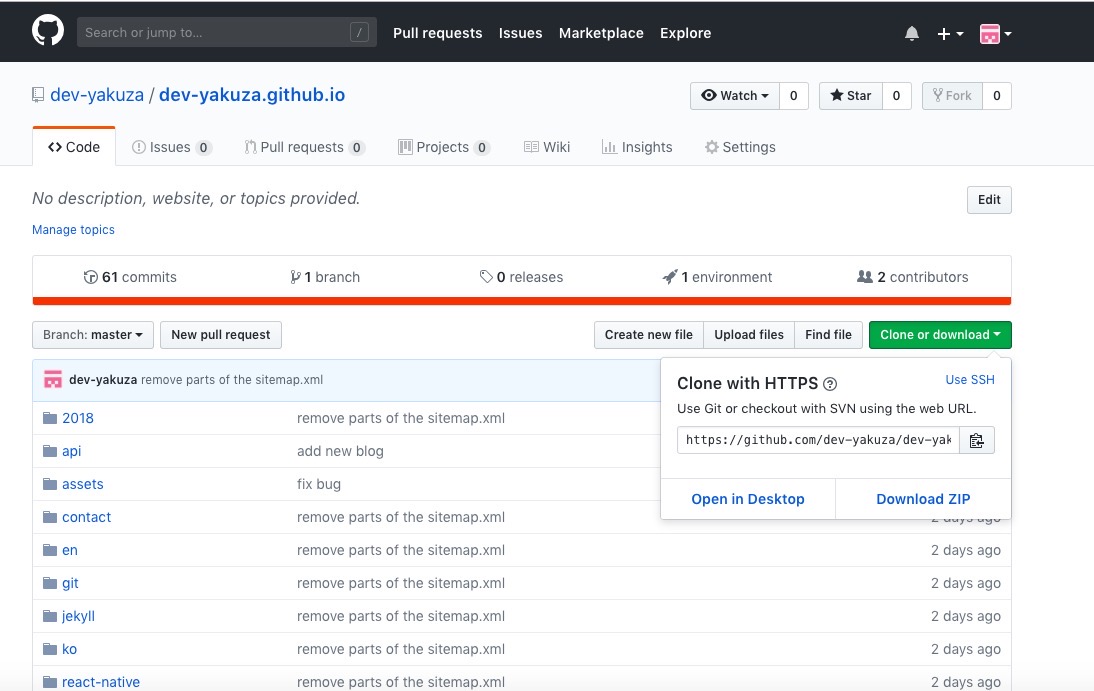Switch to the Issues tab
Image resolution: width=1094 pixels, height=691 pixels.
171,147
